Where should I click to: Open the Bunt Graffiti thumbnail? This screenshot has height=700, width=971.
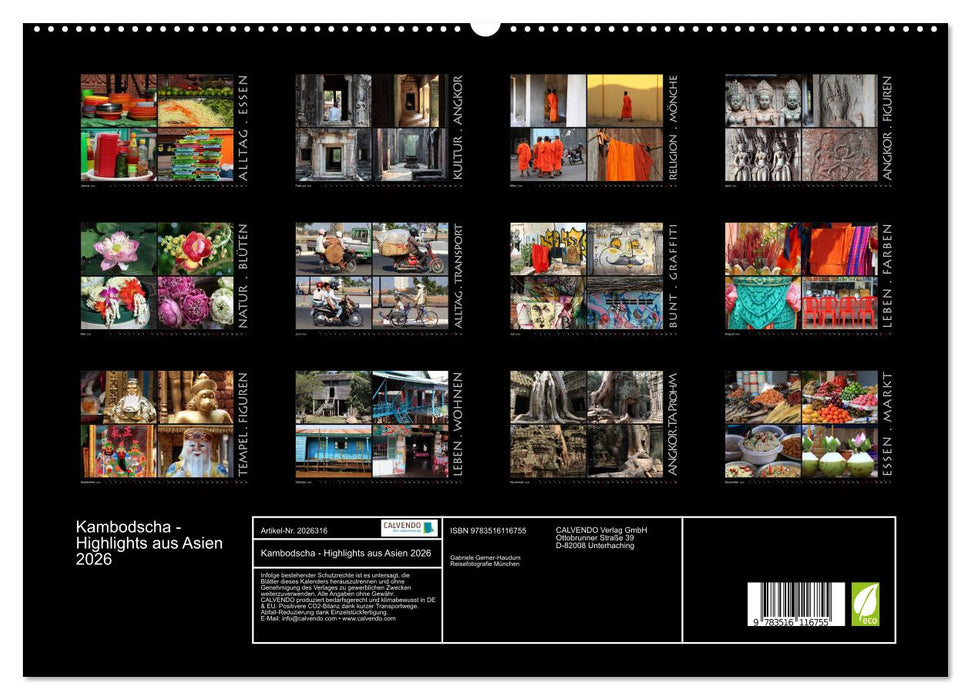[586, 275]
